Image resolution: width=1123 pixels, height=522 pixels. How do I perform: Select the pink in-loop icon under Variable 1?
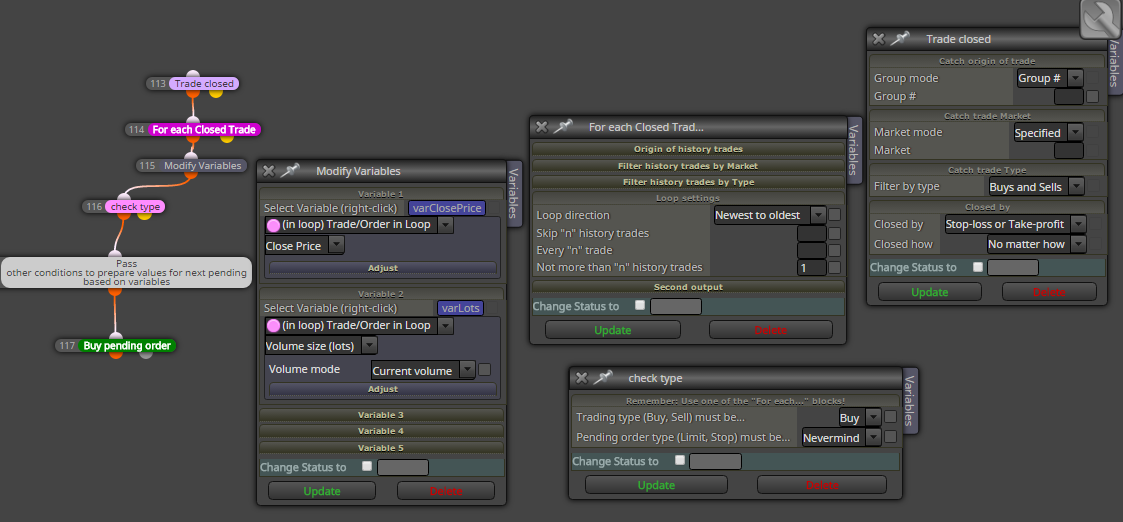coord(273,225)
